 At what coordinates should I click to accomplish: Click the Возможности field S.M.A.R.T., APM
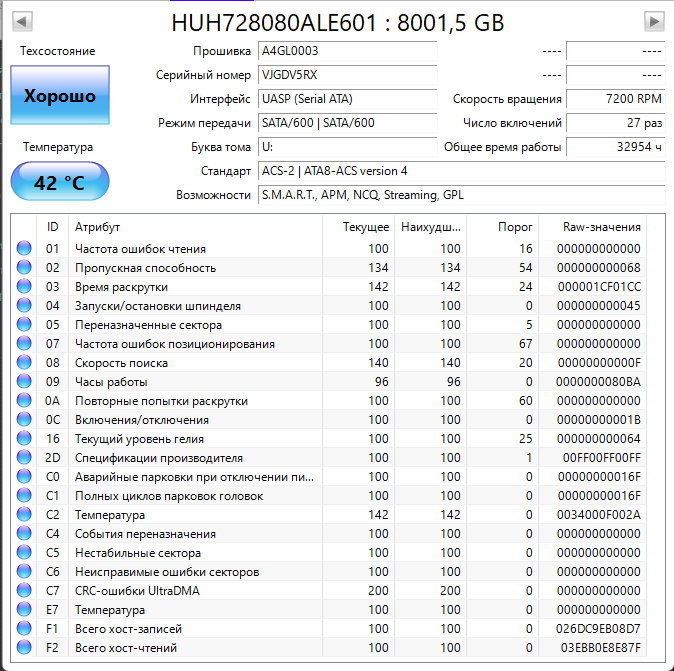(461, 195)
